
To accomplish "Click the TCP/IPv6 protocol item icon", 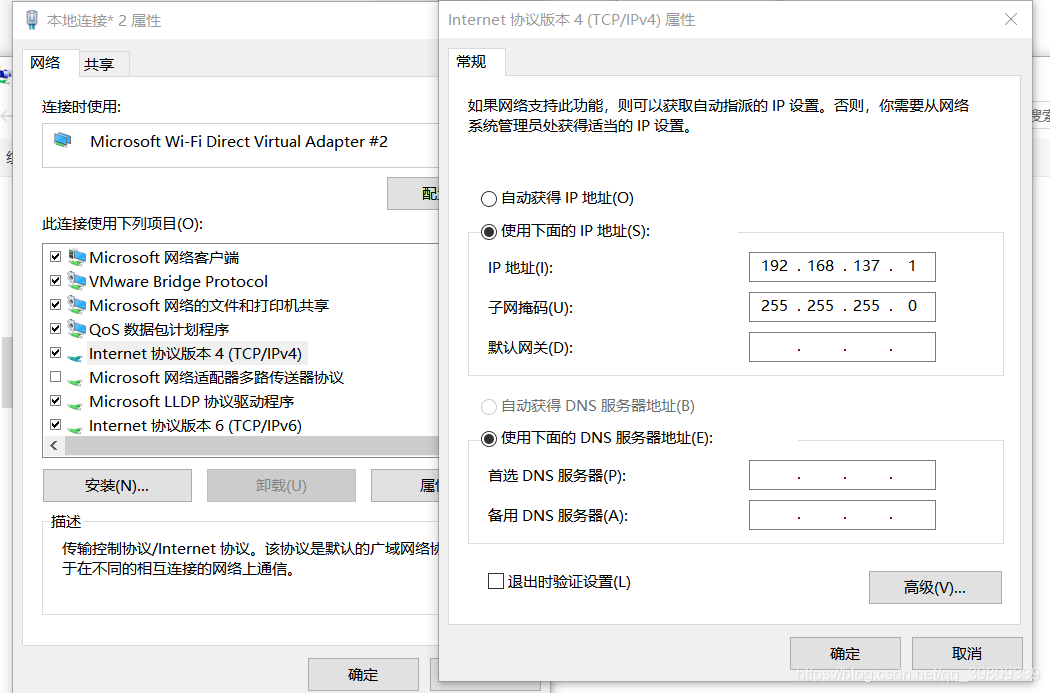I will point(76,429).
